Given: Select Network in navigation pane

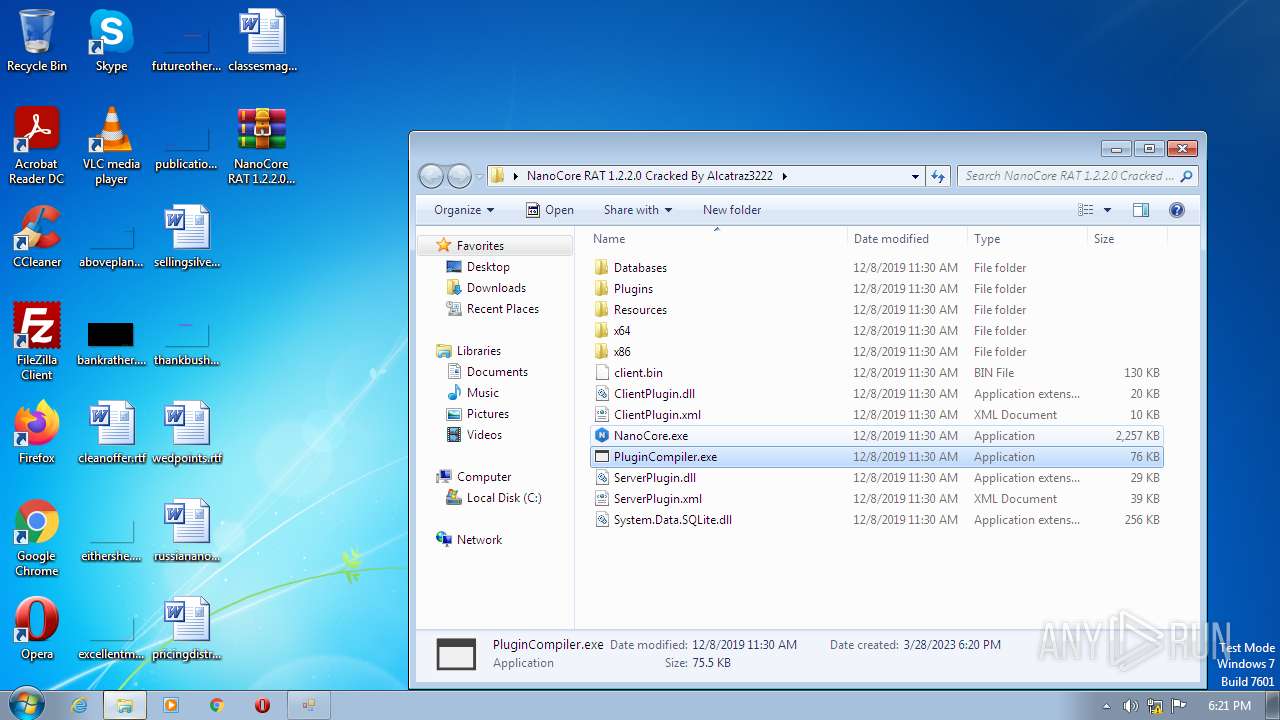Looking at the screenshot, I should (x=479, y=540).
